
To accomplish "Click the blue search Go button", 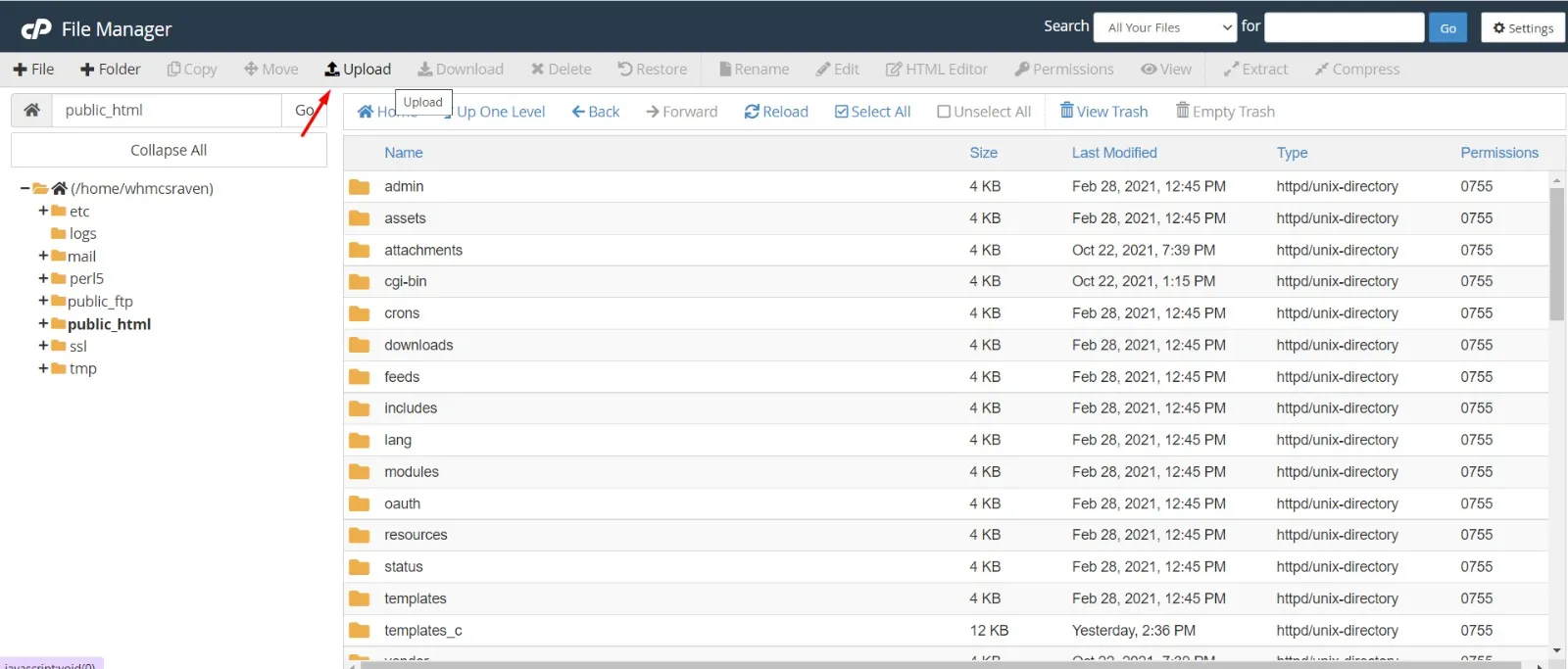I will (1447, 28).
